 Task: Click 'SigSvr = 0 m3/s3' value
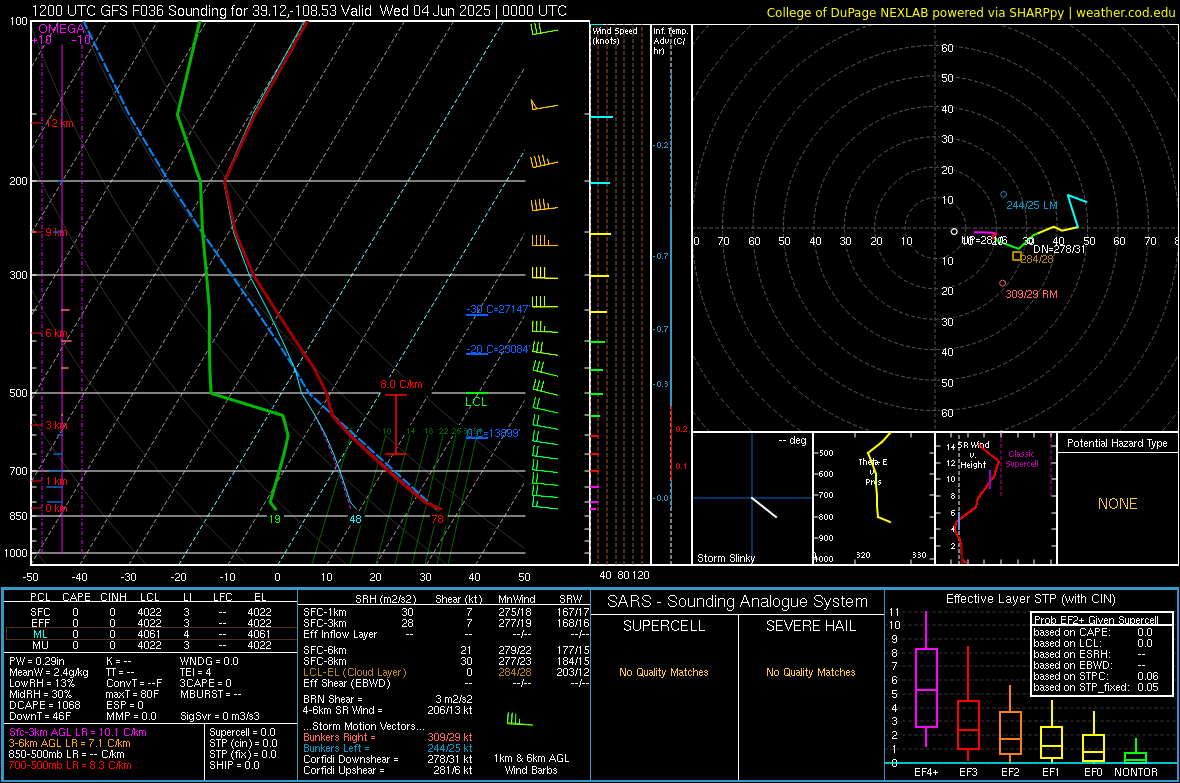tap(220, 717)
